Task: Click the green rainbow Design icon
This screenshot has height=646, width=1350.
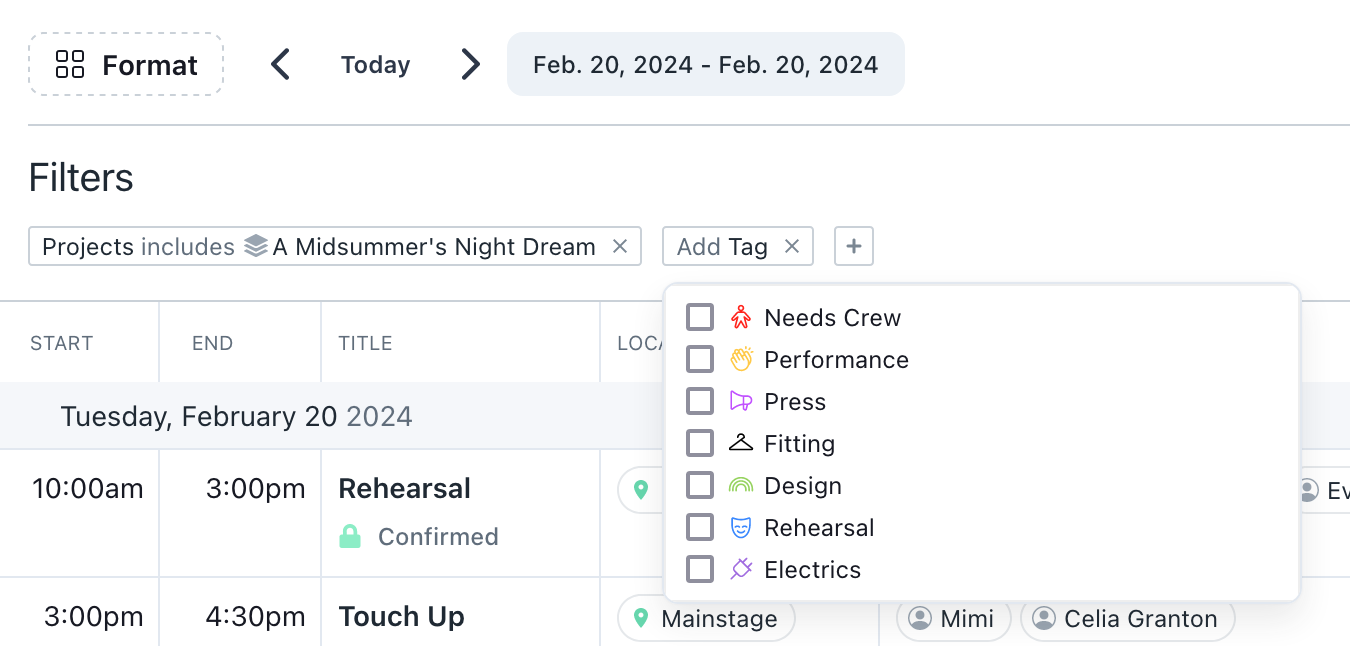Action: click(x=741, y=486)
